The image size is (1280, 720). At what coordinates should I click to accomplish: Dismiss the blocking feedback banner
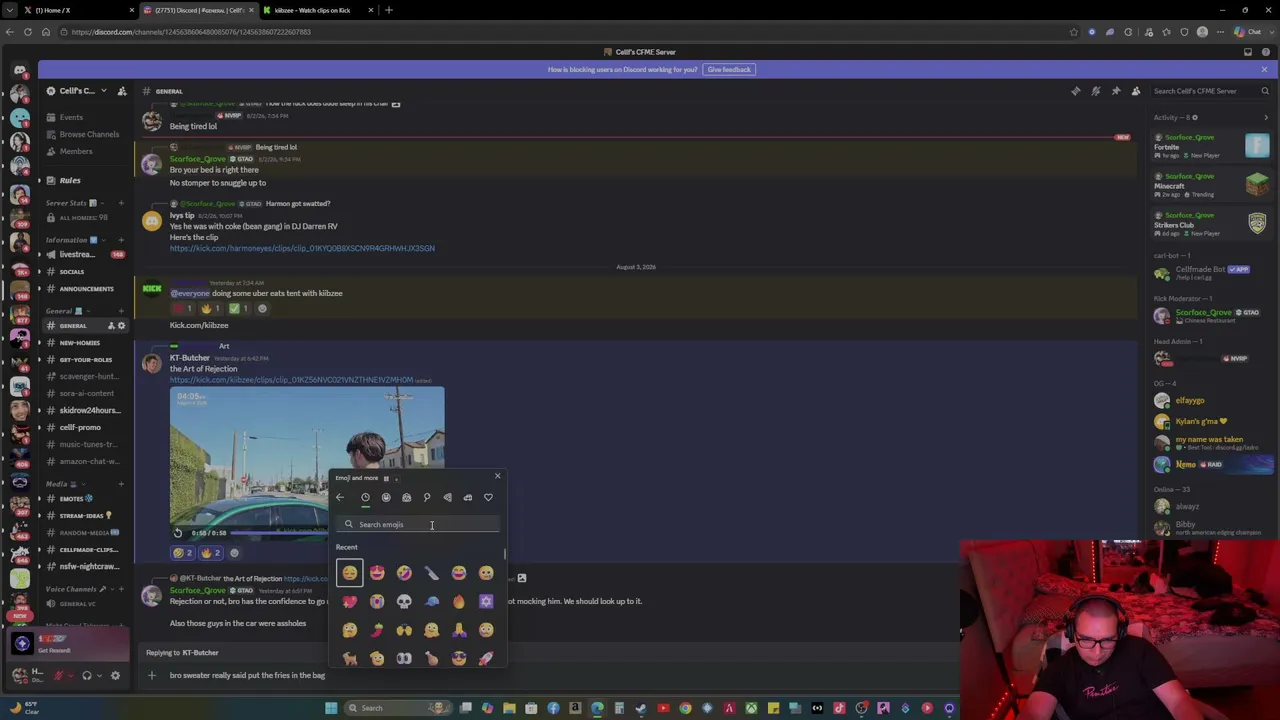1264,69
